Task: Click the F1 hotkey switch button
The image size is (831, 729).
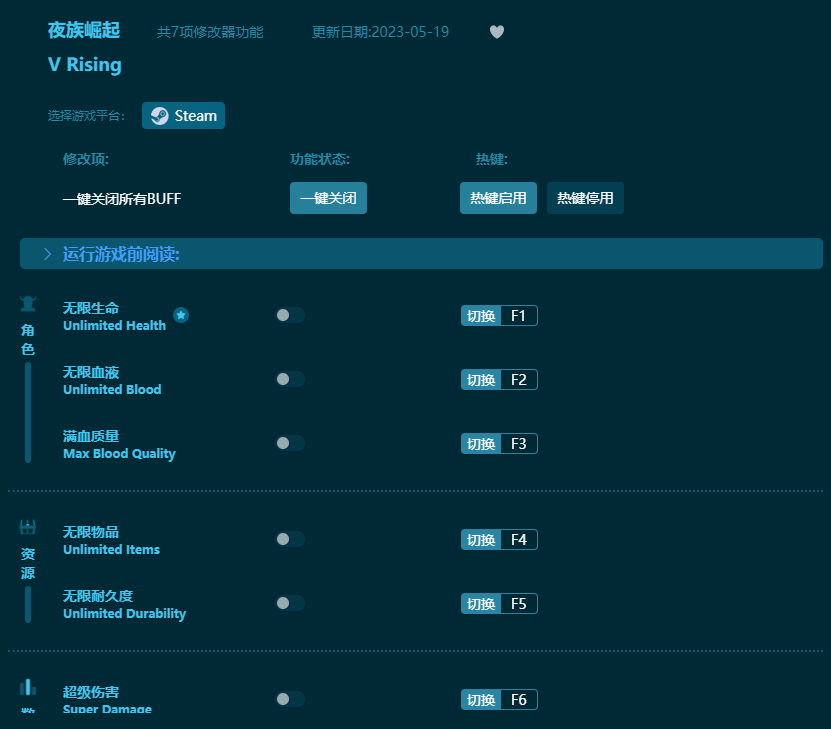Action: pos(499,316)
